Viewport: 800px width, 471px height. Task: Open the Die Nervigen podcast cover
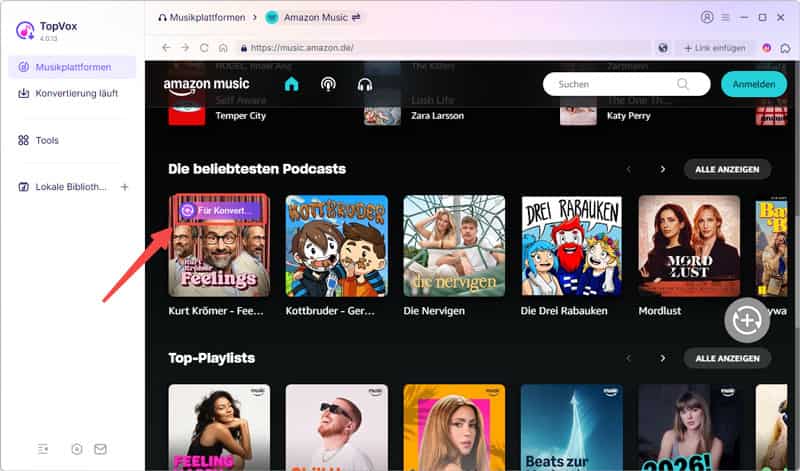click(x=454, y=246)
